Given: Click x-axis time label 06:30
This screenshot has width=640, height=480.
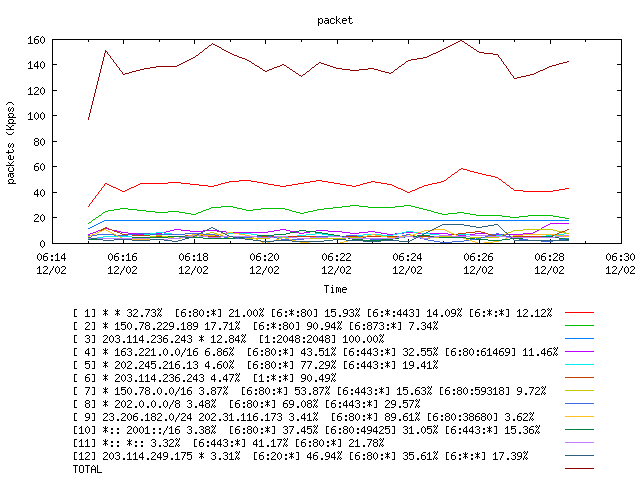Looking at the screenshot, I should coord(620,257).
